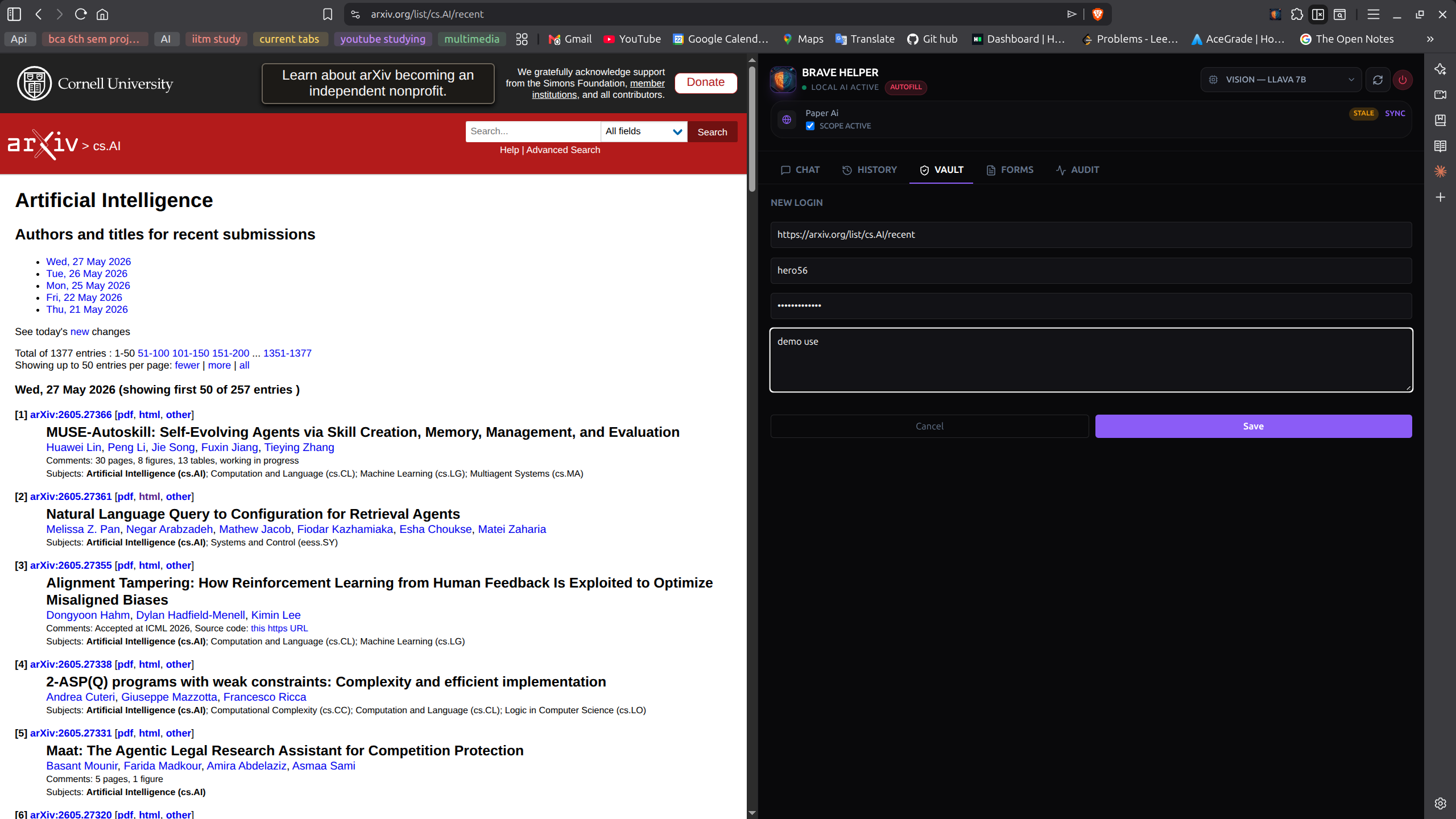Viewport: 1456px width, 819px height.
Task: Click the scrollbar down arrow
Action: tap(752, 813)
